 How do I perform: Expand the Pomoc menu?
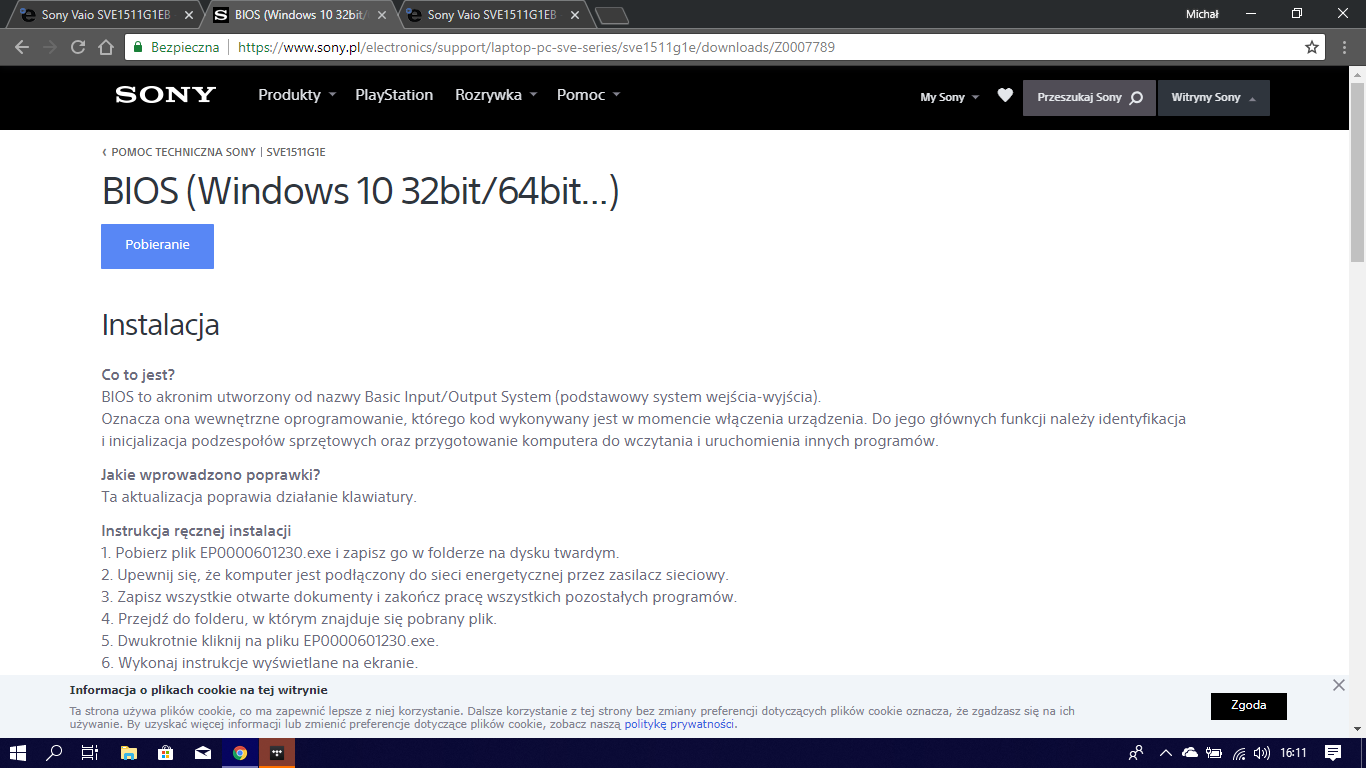pos(589,95)
